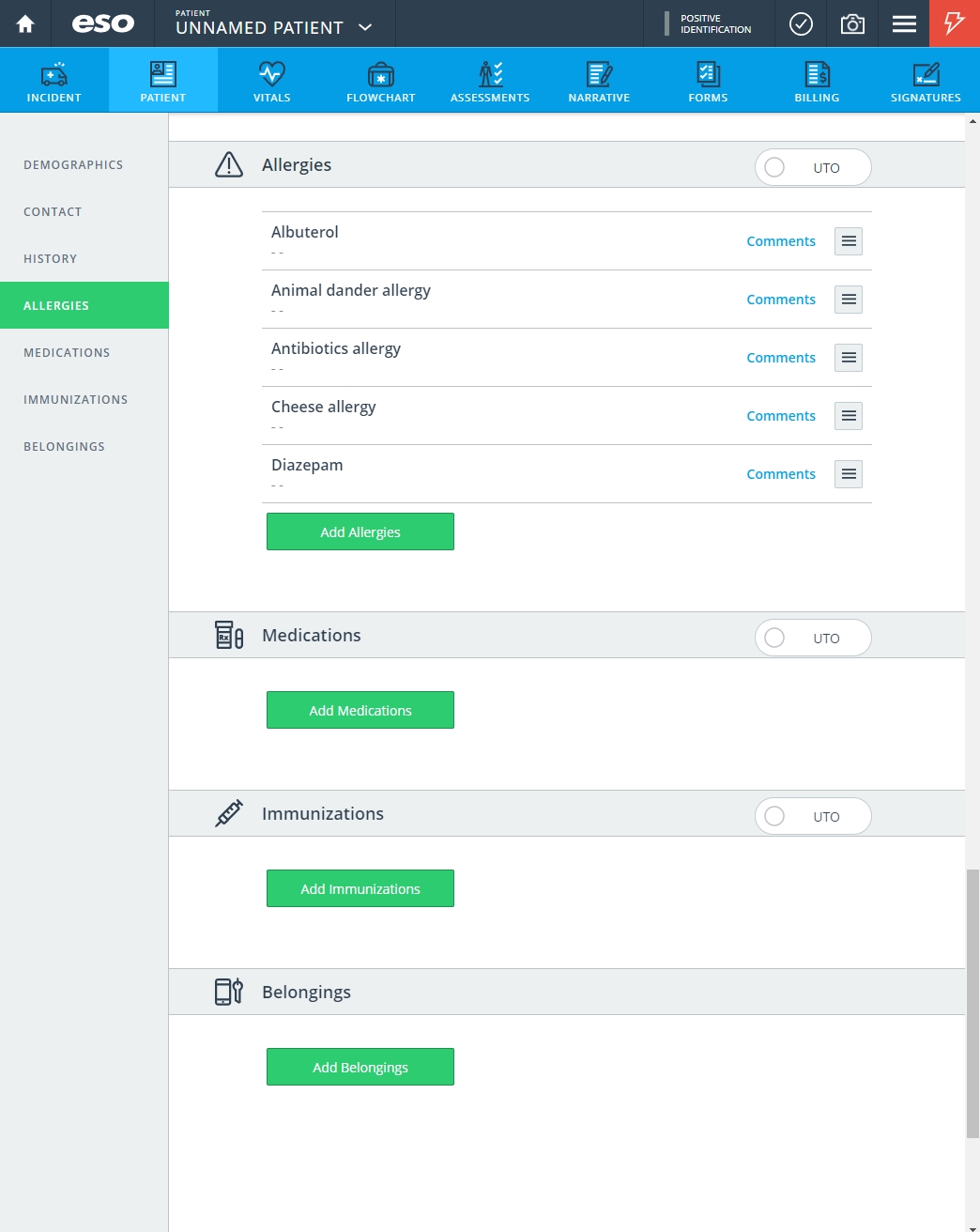Viewport: 980px width, 1232px height.
Task: Open the Flowchart medical kit section
Action: pyautogui.click(x=381, y=81)
